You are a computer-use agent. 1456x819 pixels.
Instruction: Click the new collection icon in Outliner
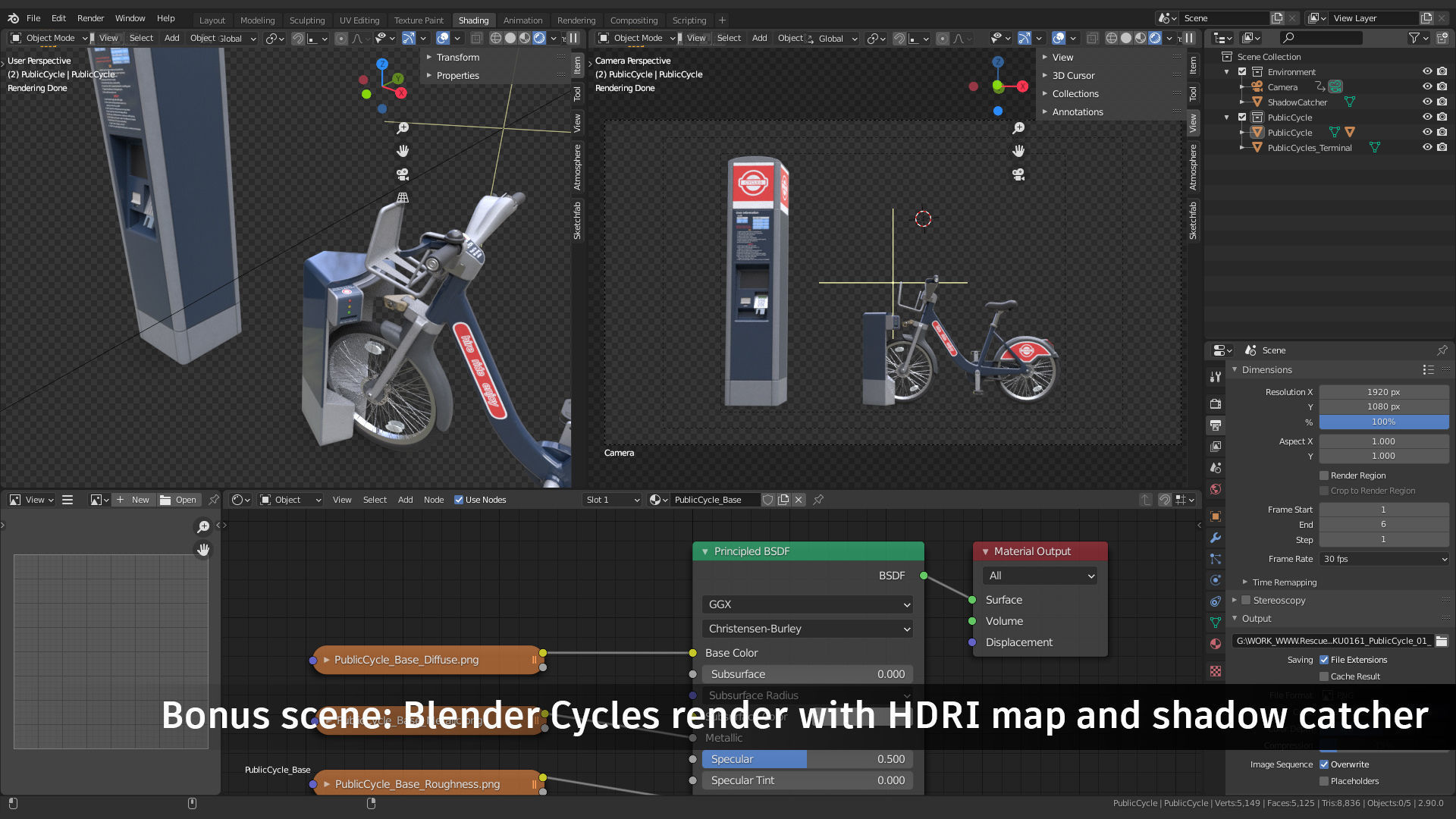pyautogui.click(x=1442, y=37)
